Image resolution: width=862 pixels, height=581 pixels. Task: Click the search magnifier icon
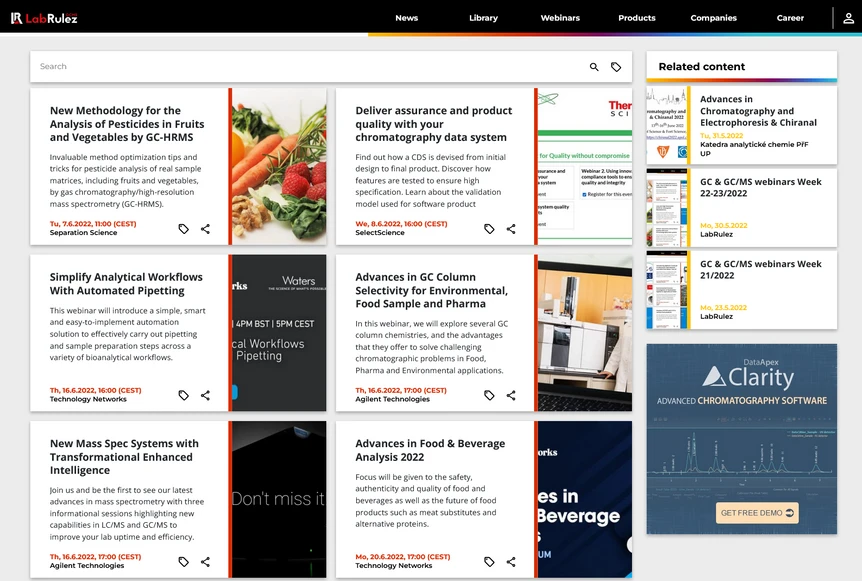coord(594,67)
